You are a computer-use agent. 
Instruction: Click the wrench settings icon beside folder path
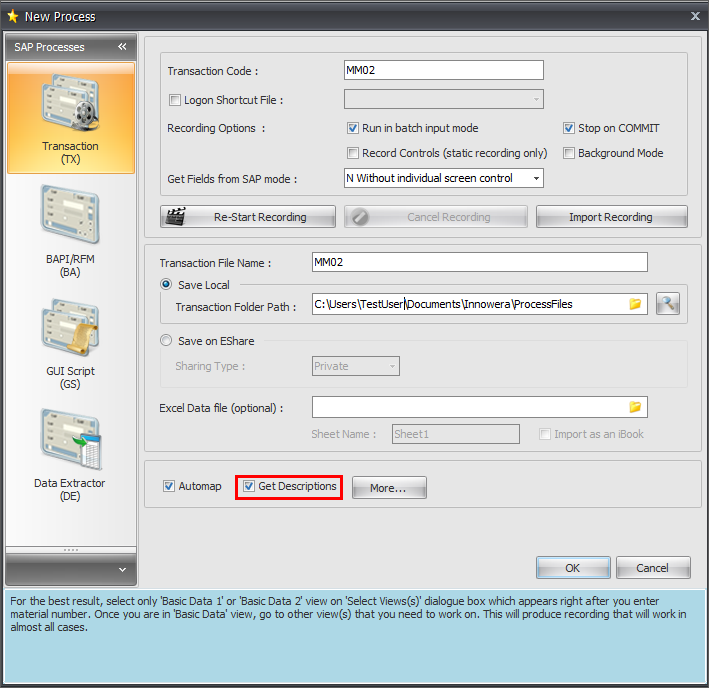point(668,304)
